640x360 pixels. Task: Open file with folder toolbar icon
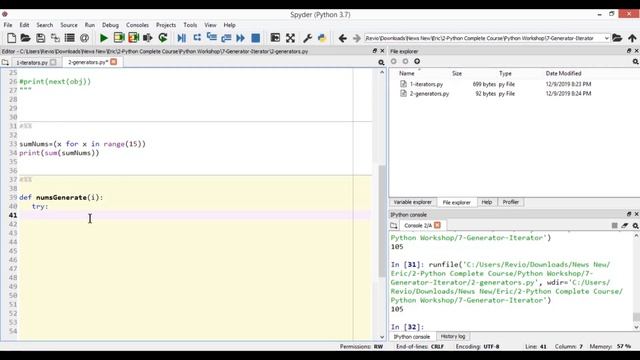[26, 38]
